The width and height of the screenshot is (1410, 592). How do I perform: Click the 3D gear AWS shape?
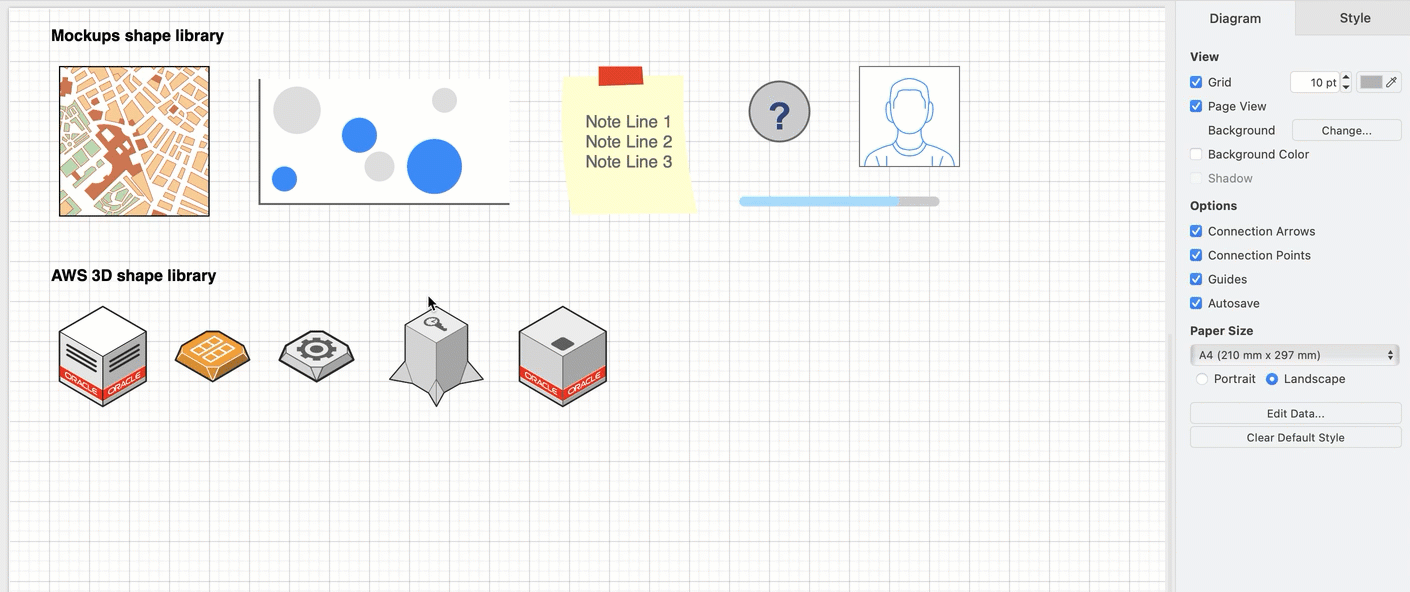pyautogui.click(x=316, y=355)
